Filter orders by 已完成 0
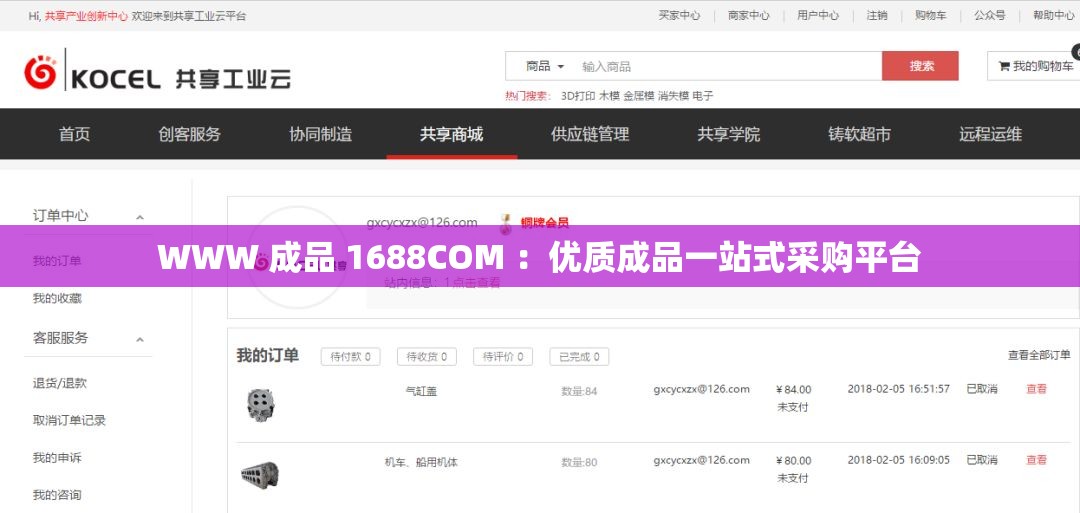Viewport: 1080px width, 513px height. (579, 357)
